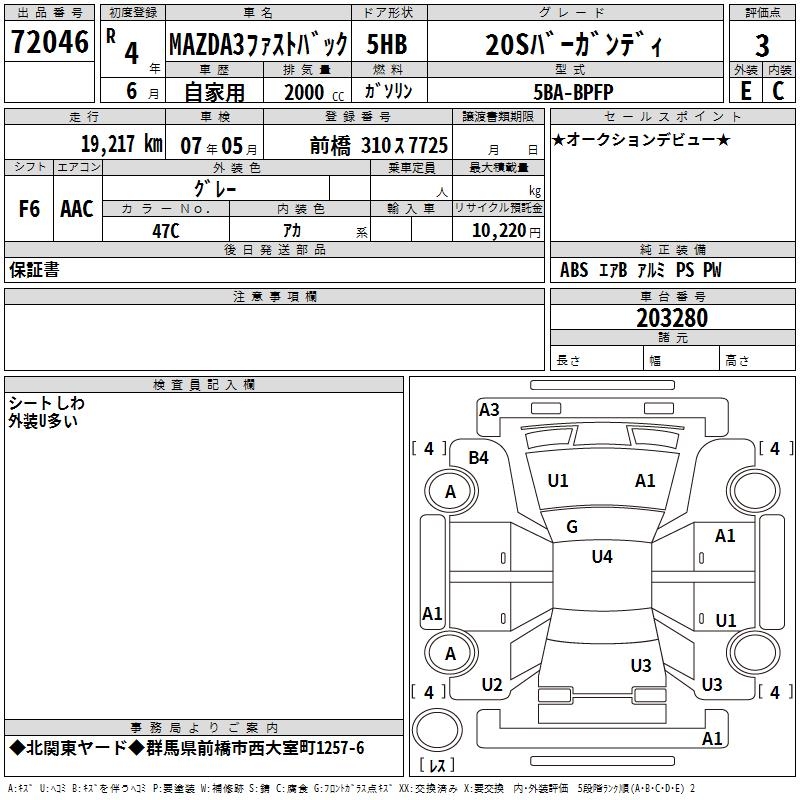Click the U1 marker on the hood
Screen dimensions: 800x800
pos(558,481)
